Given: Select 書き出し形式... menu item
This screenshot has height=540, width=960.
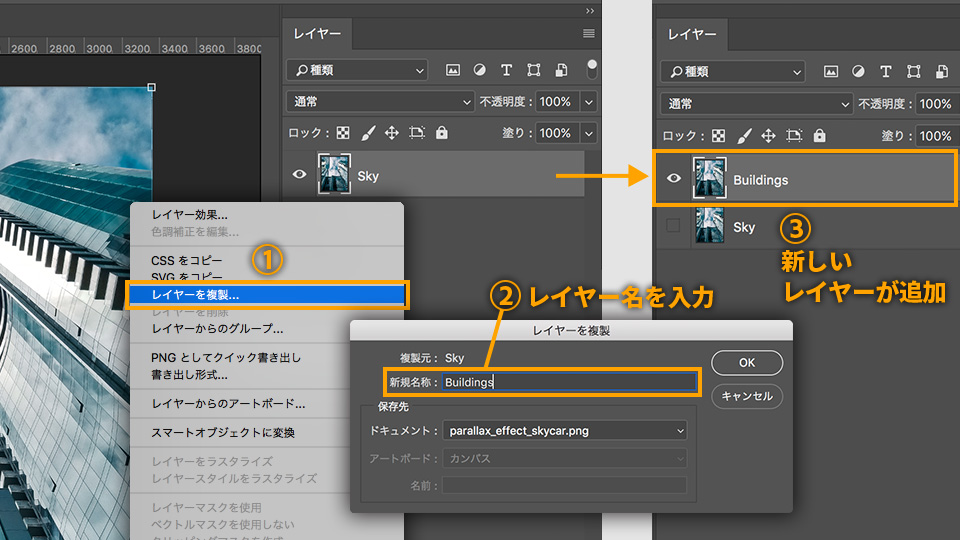Looking at the screenshot, I should 189,375.
